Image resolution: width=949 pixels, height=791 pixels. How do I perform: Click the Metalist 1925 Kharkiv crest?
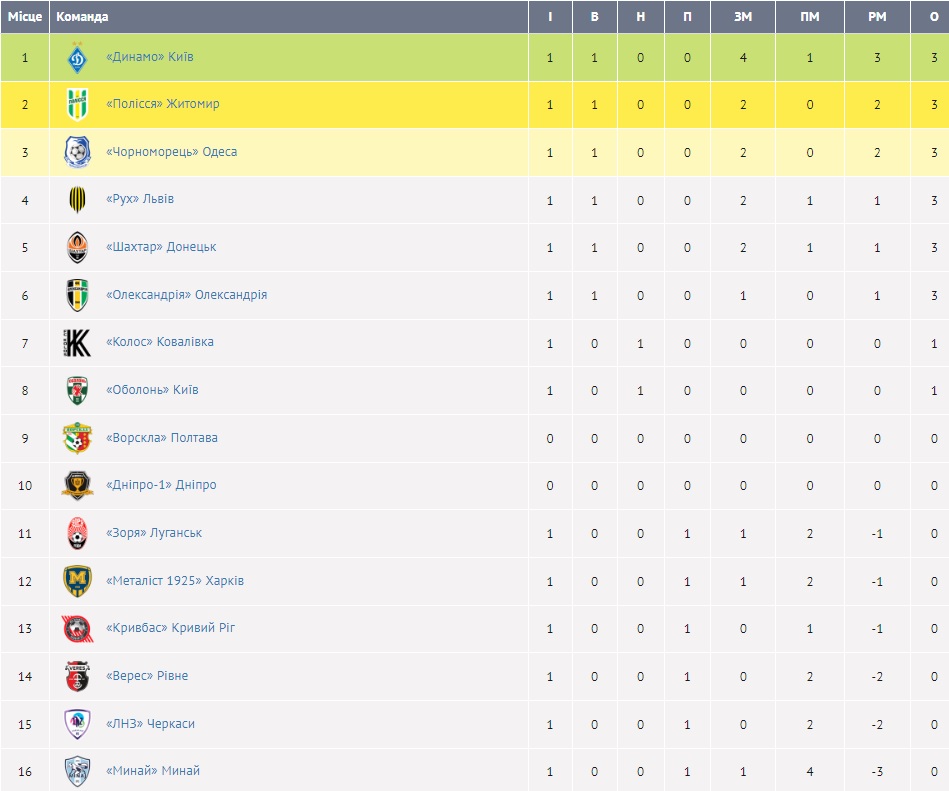pos(78,581)
